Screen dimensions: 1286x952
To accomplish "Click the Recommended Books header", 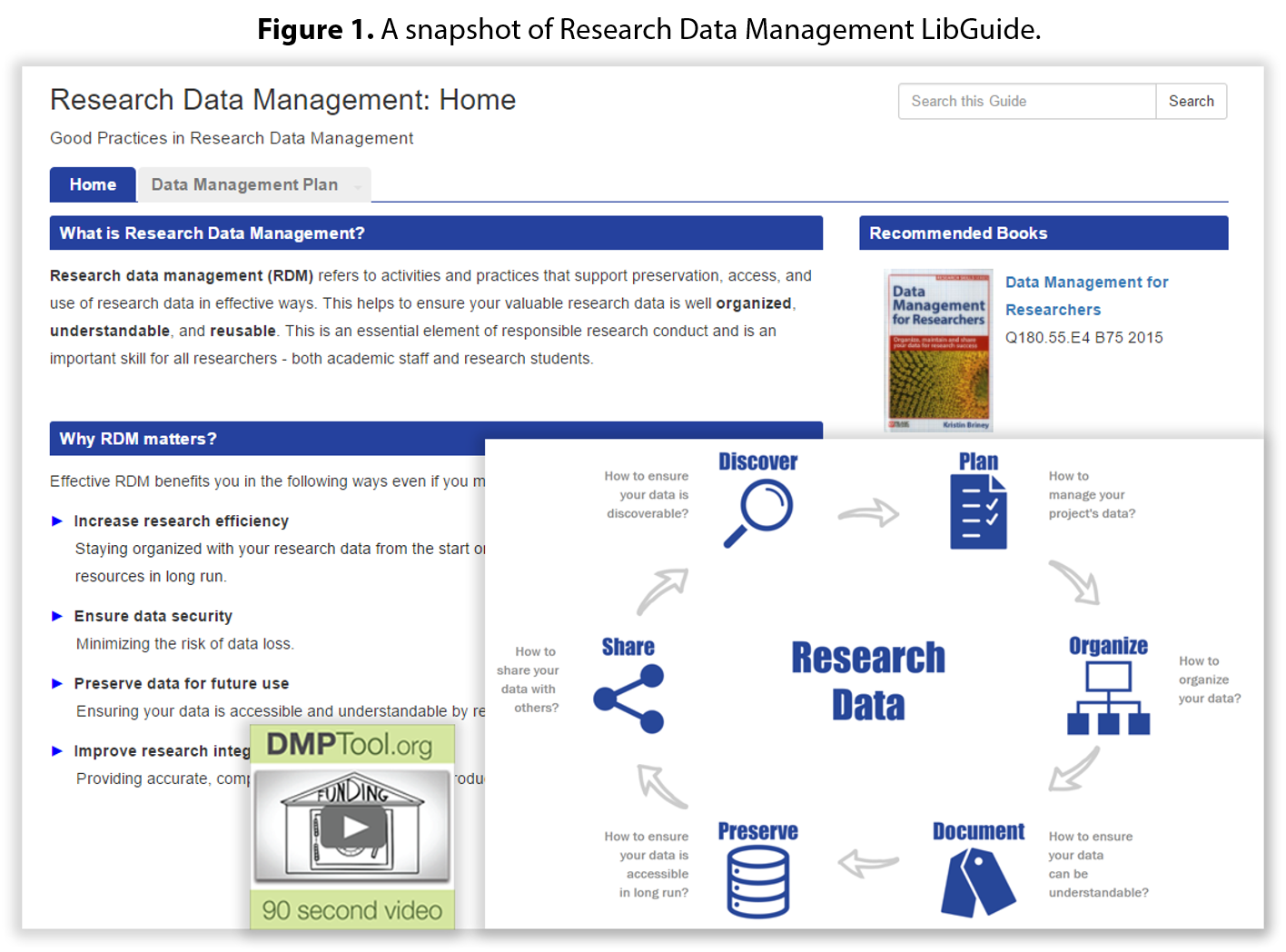I will click(x=1044, y=233).
